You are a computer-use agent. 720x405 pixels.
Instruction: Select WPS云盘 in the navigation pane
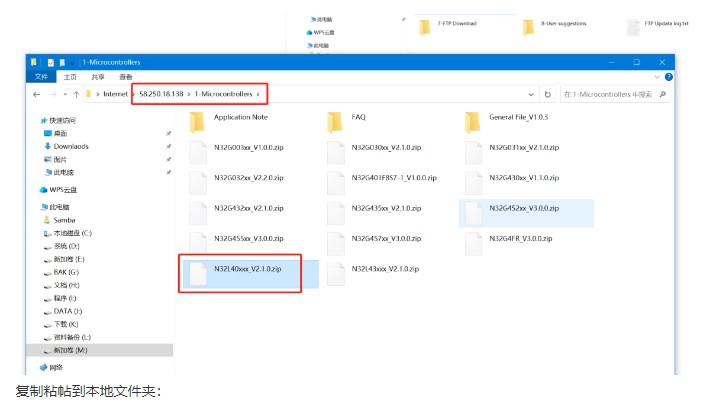[x=63, y=190]
